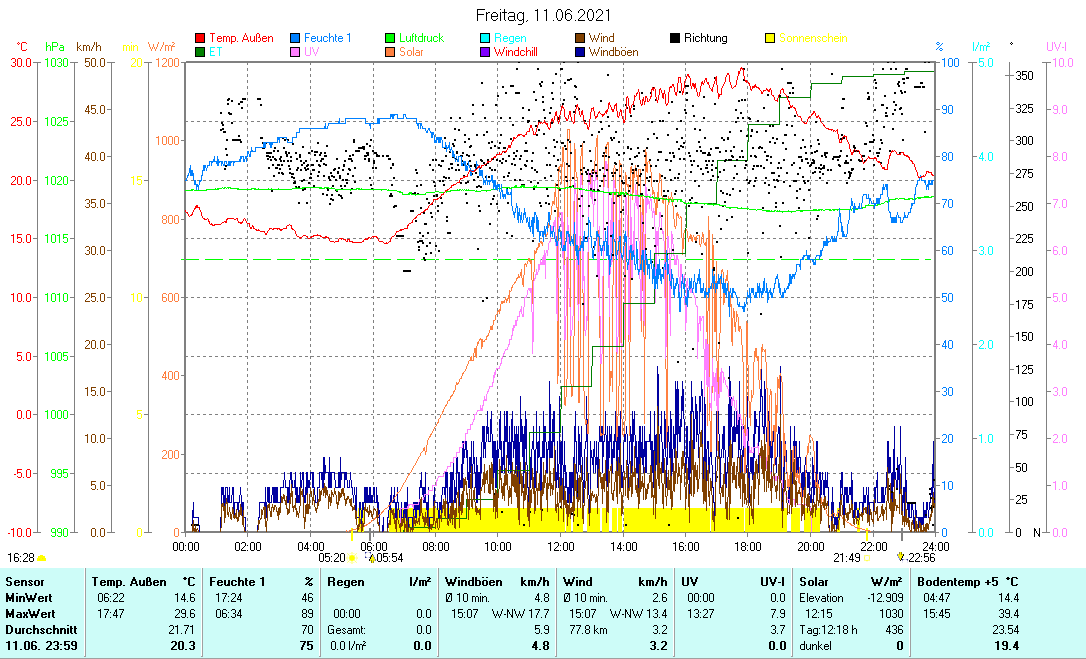Click the sunset time marker 21:49
This screenshot has width=1086, height=659.
[846, 558]
